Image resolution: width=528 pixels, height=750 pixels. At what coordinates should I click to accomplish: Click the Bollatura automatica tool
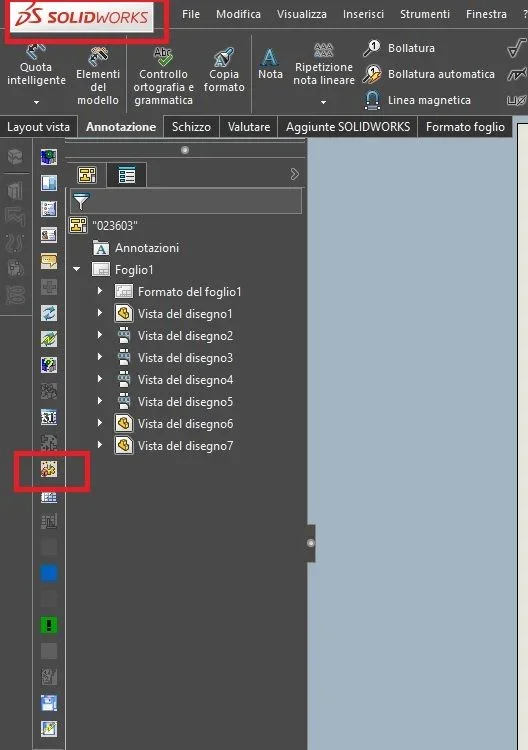click(428, 74)
